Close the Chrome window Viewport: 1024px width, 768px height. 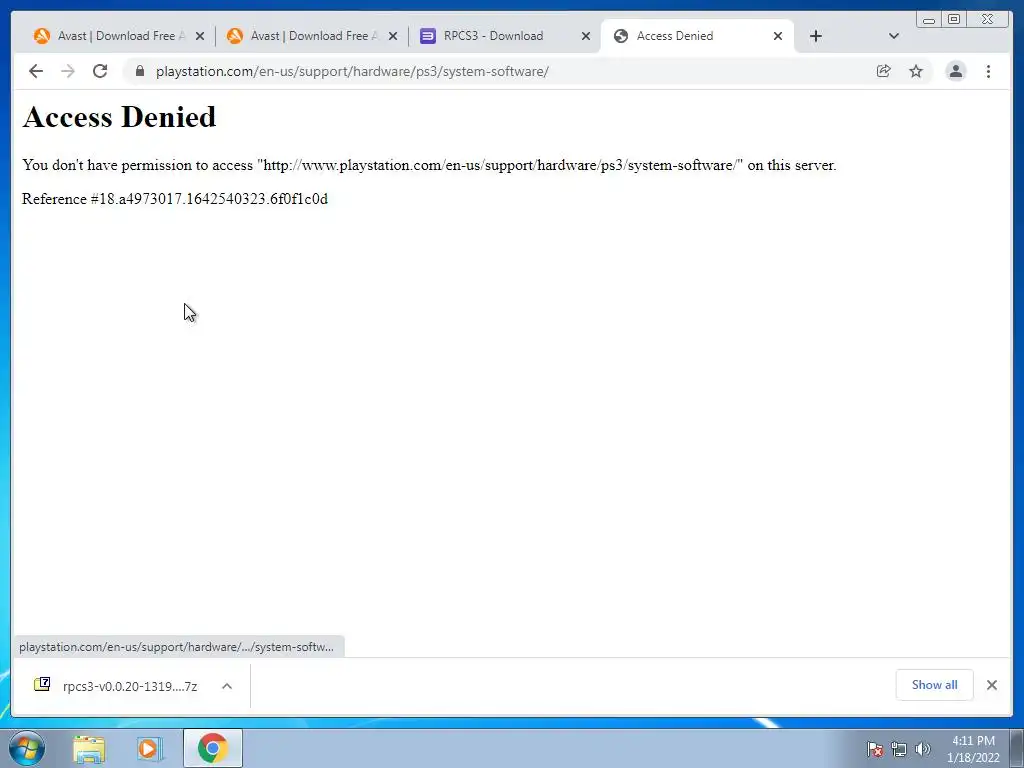pyautogui.click(x=987, y=20)
